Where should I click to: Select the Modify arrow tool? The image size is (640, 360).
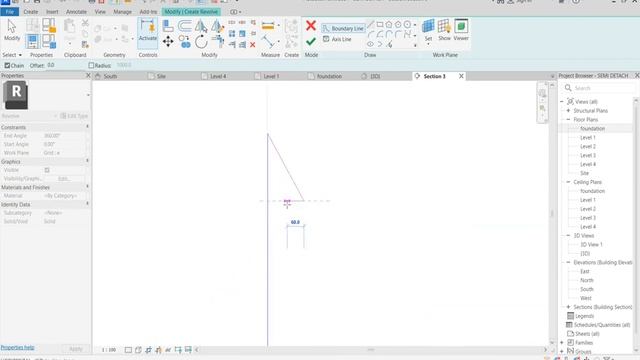pyautogui.click(x=12, y=30)
